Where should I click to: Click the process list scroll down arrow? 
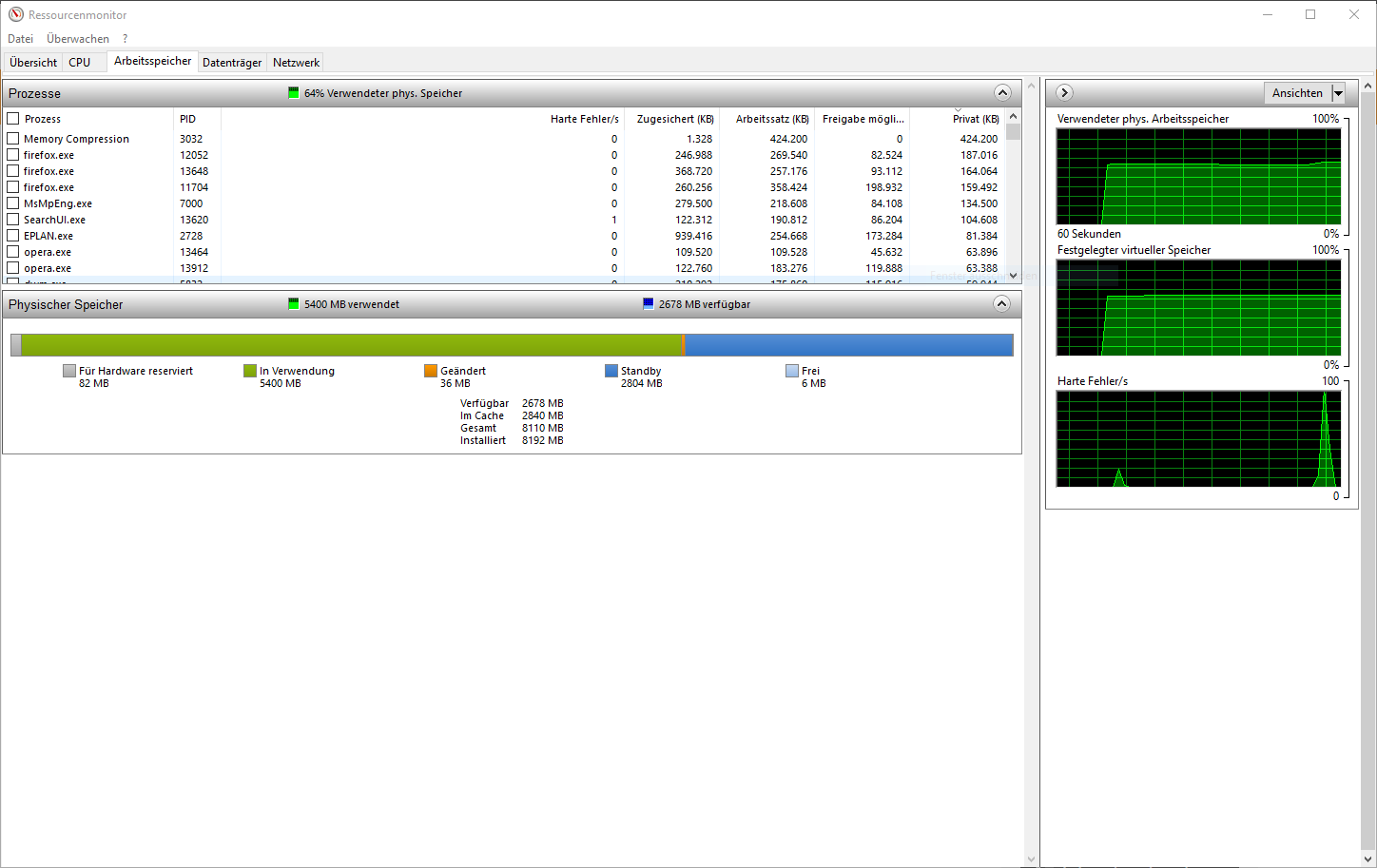tap(1013, 276)
